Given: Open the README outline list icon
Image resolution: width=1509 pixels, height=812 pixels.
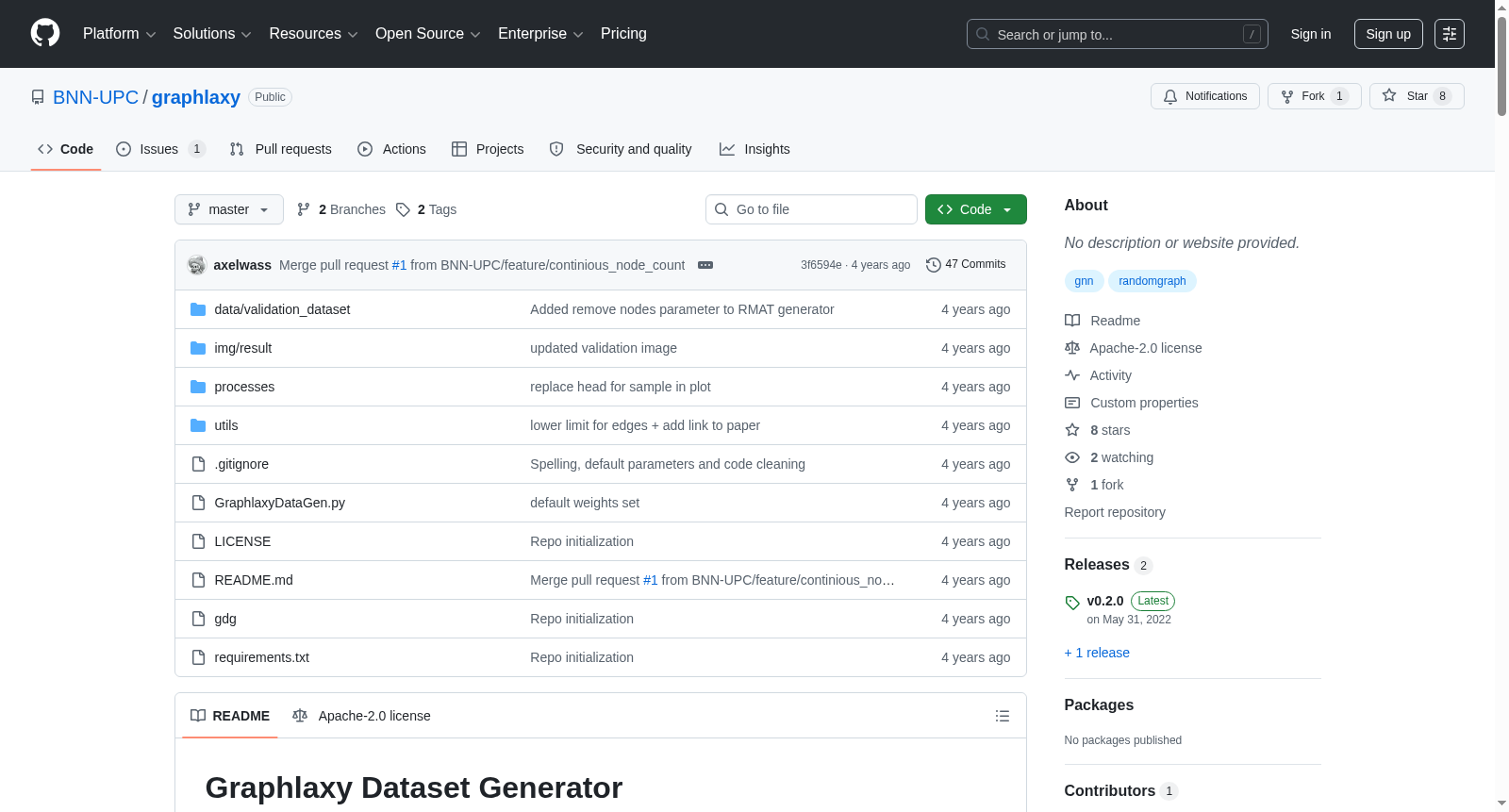Looking at the screenshot, I should point(1003,716).
